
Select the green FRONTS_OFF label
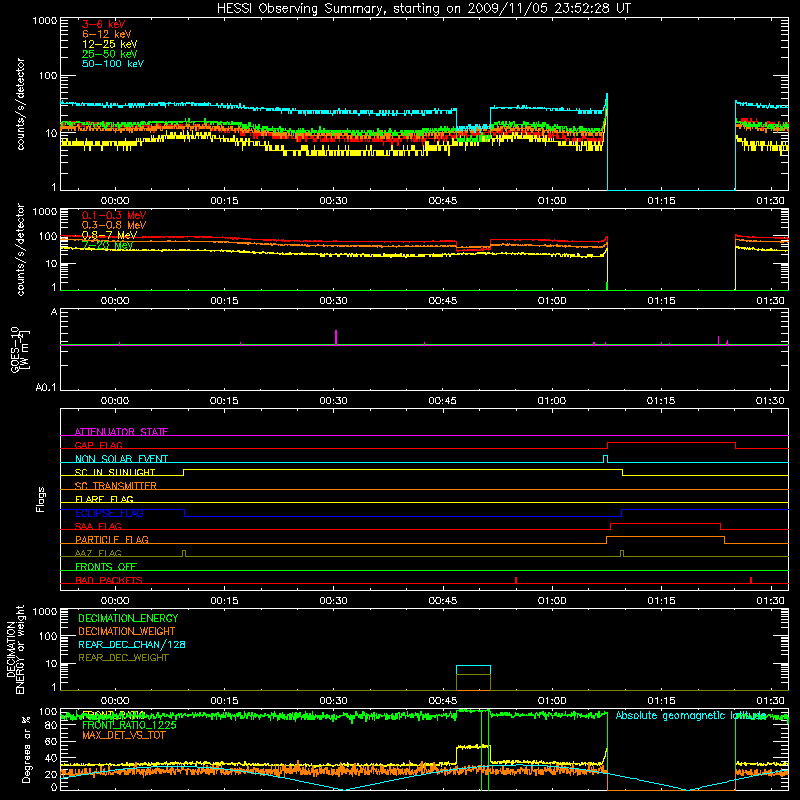(x=106, y=566)
